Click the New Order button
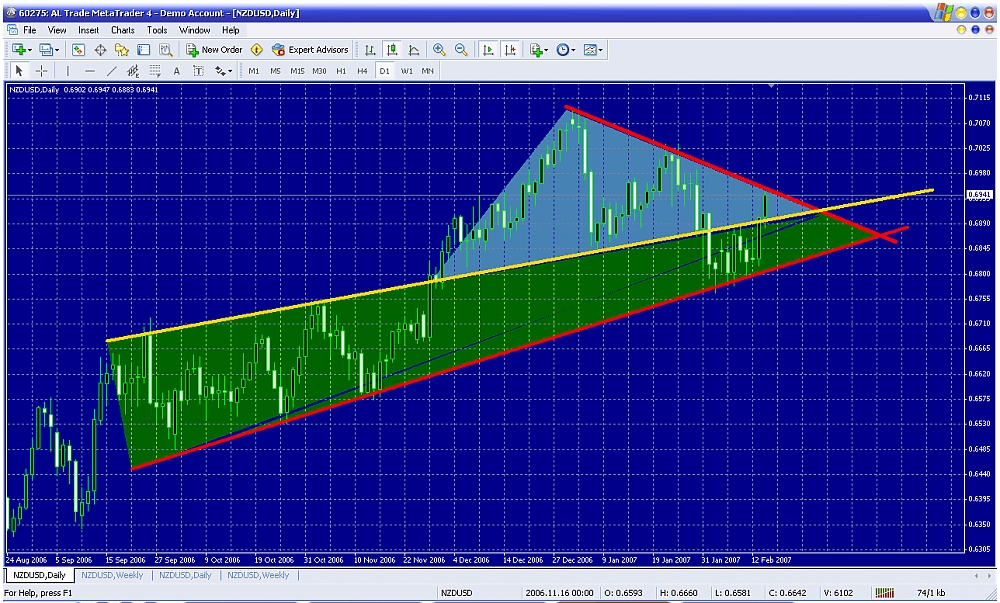 [214, 50]
